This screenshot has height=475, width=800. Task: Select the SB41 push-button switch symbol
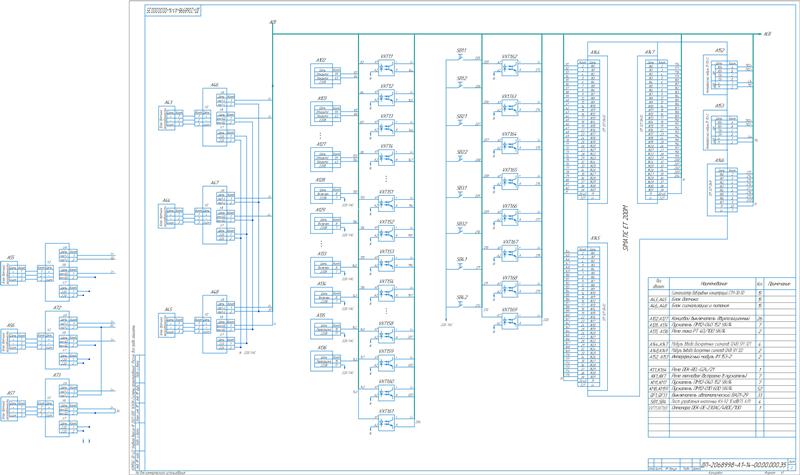[462, 266]
